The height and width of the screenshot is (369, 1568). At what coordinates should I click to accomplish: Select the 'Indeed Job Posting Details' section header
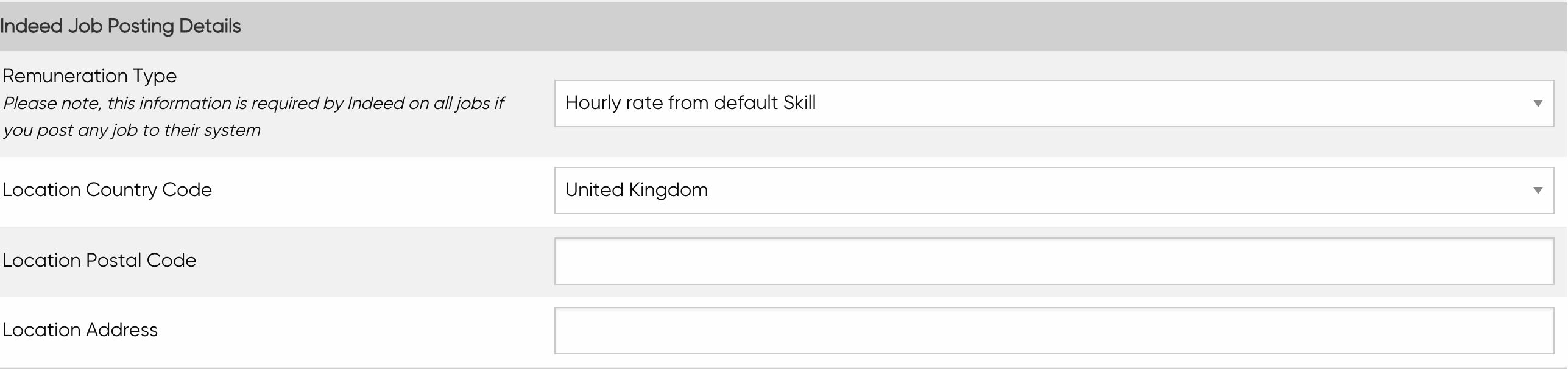[784, 26]
